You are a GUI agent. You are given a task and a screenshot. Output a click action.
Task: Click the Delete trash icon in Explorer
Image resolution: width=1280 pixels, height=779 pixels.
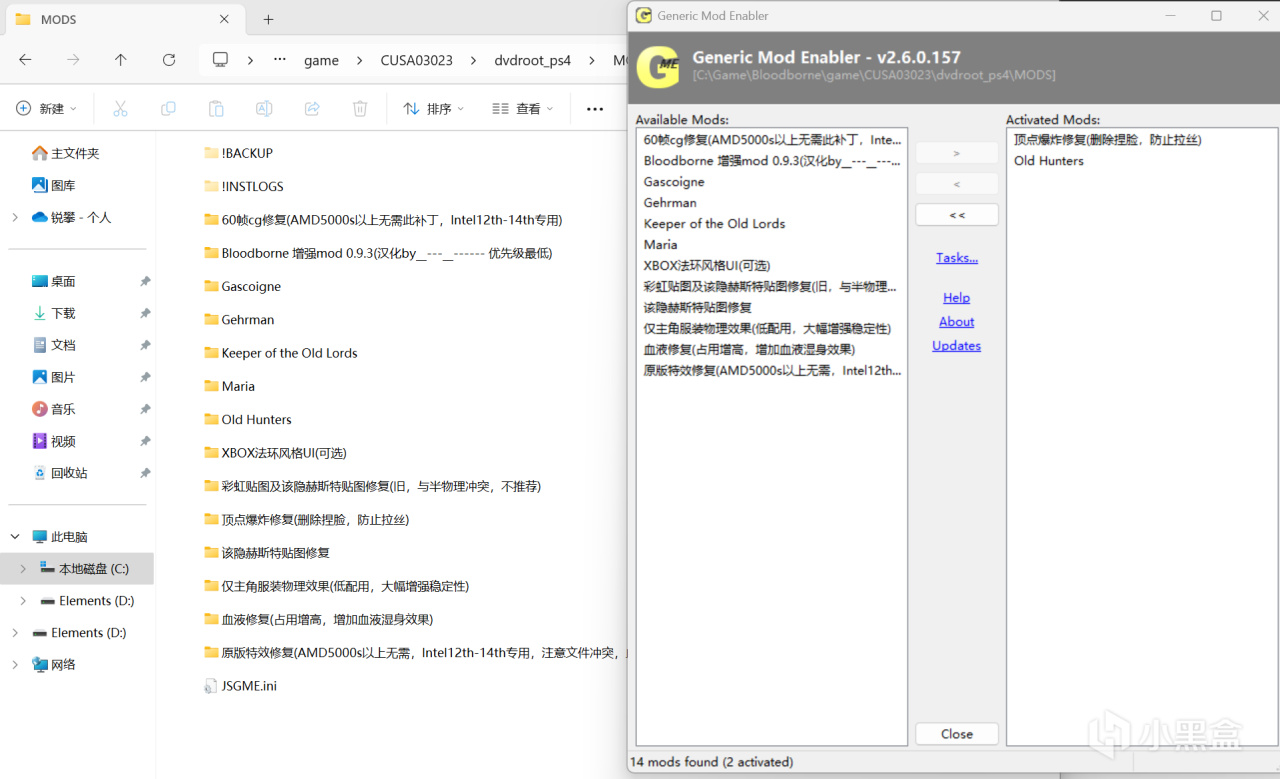tap(360, 108)
